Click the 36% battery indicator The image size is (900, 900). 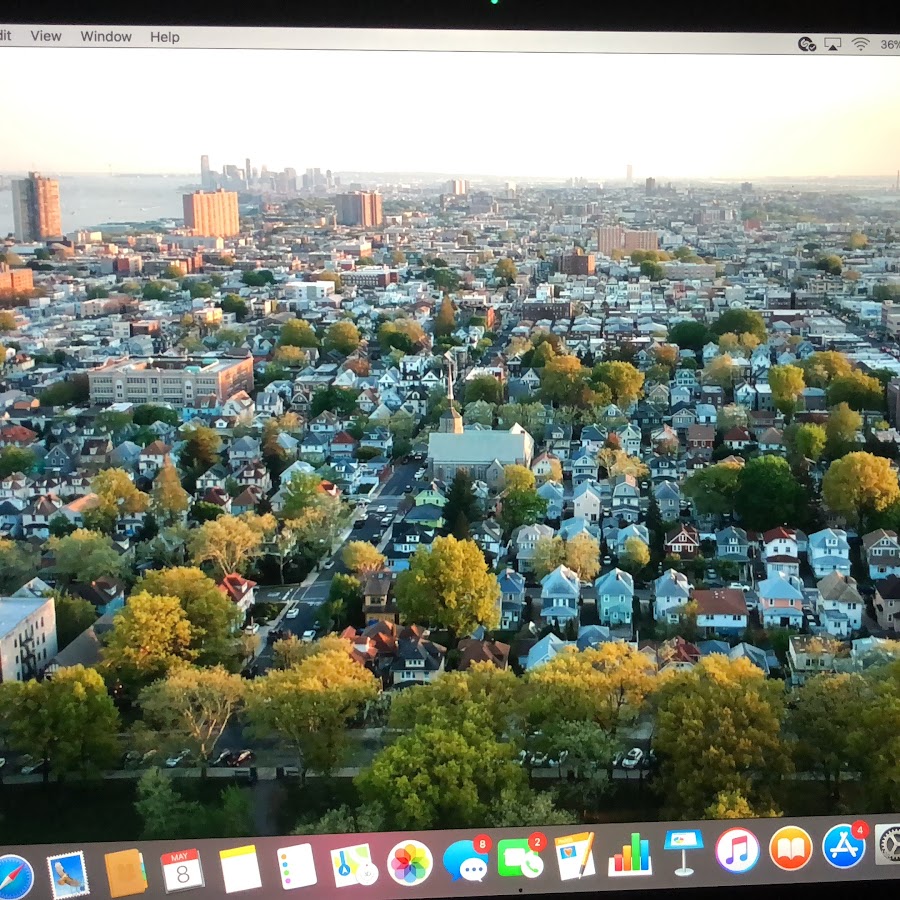(890, 45)
